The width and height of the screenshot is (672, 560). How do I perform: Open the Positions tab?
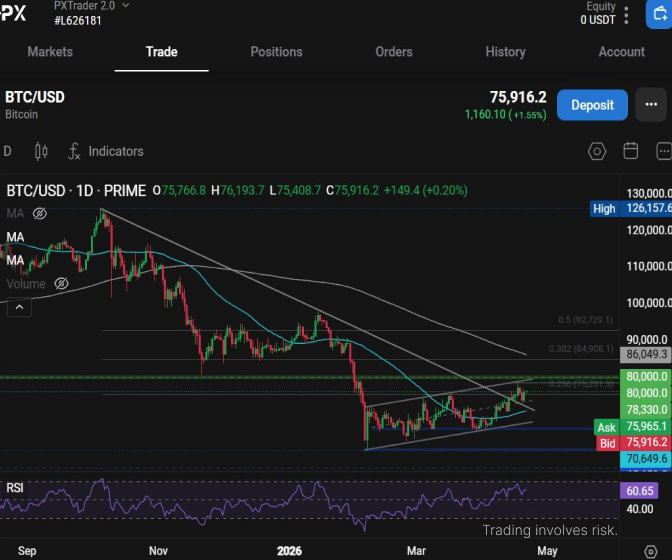click(x=276, y=52)
